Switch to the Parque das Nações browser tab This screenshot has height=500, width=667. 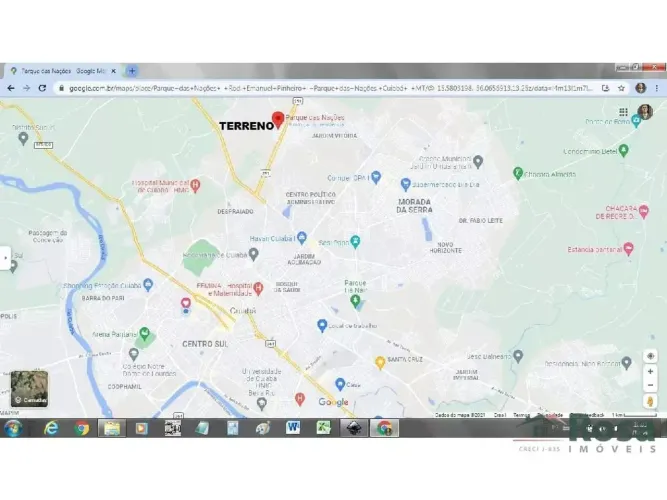pos(60,71)
